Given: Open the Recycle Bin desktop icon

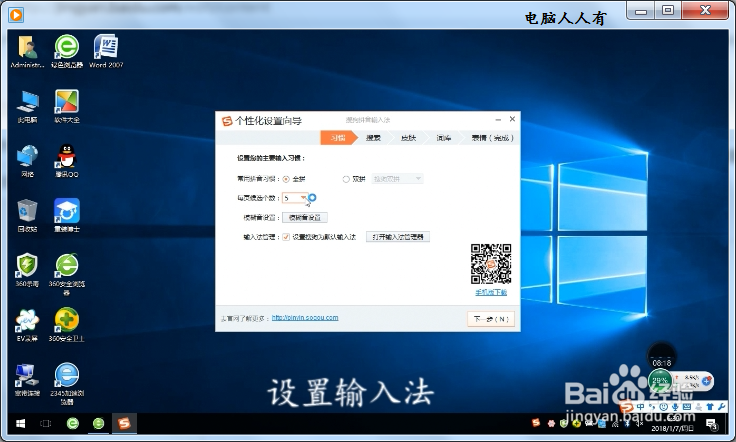Looking at the screenshot, I should tap(27, 215).
